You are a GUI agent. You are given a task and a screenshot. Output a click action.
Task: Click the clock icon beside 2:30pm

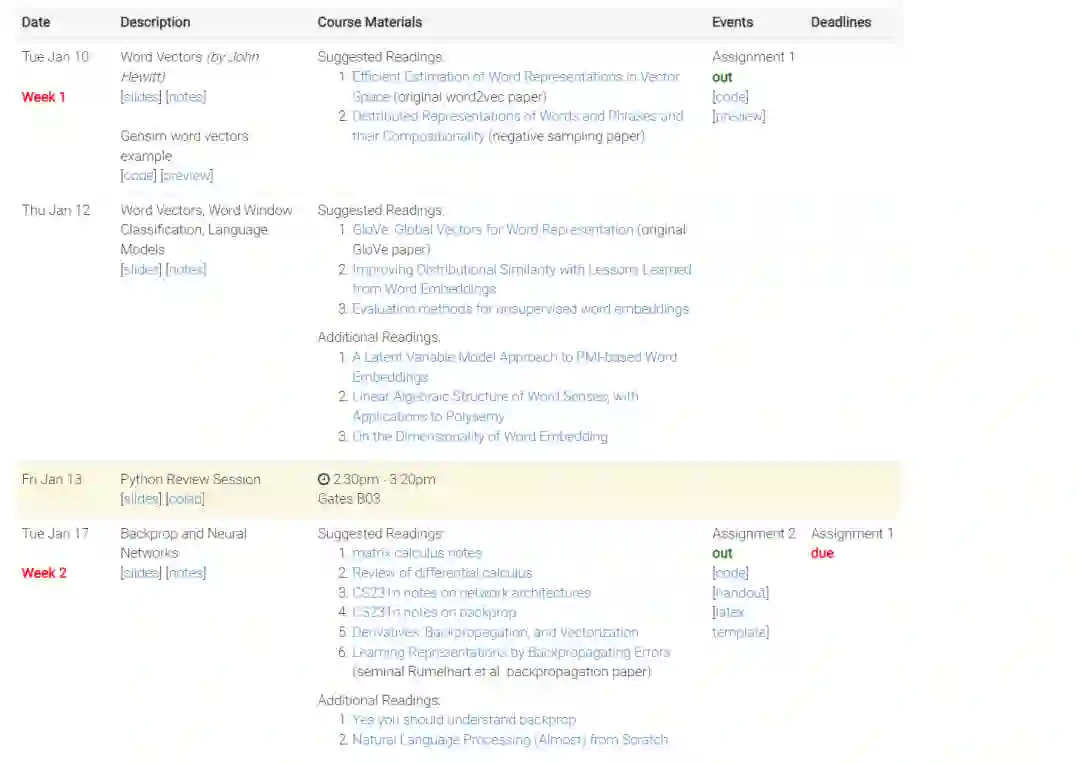click(x=324, y=480)
